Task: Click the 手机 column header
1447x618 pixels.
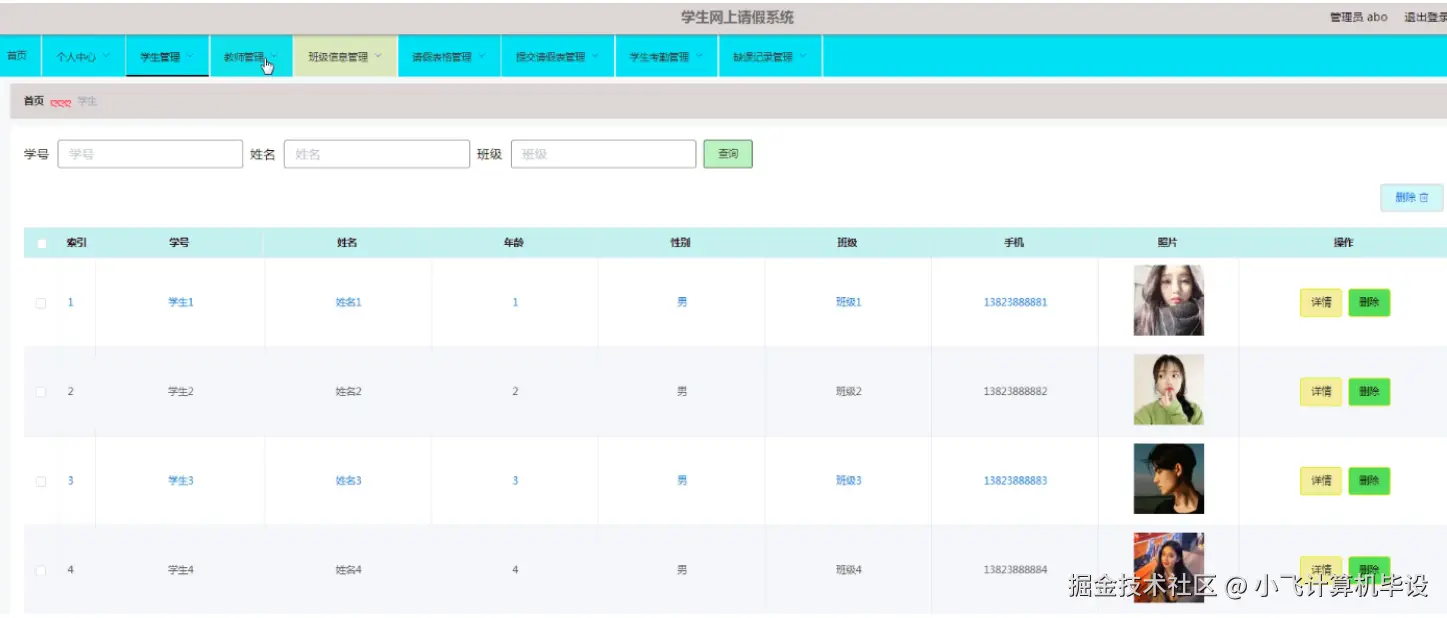Action: click(x=1014, y=243)
